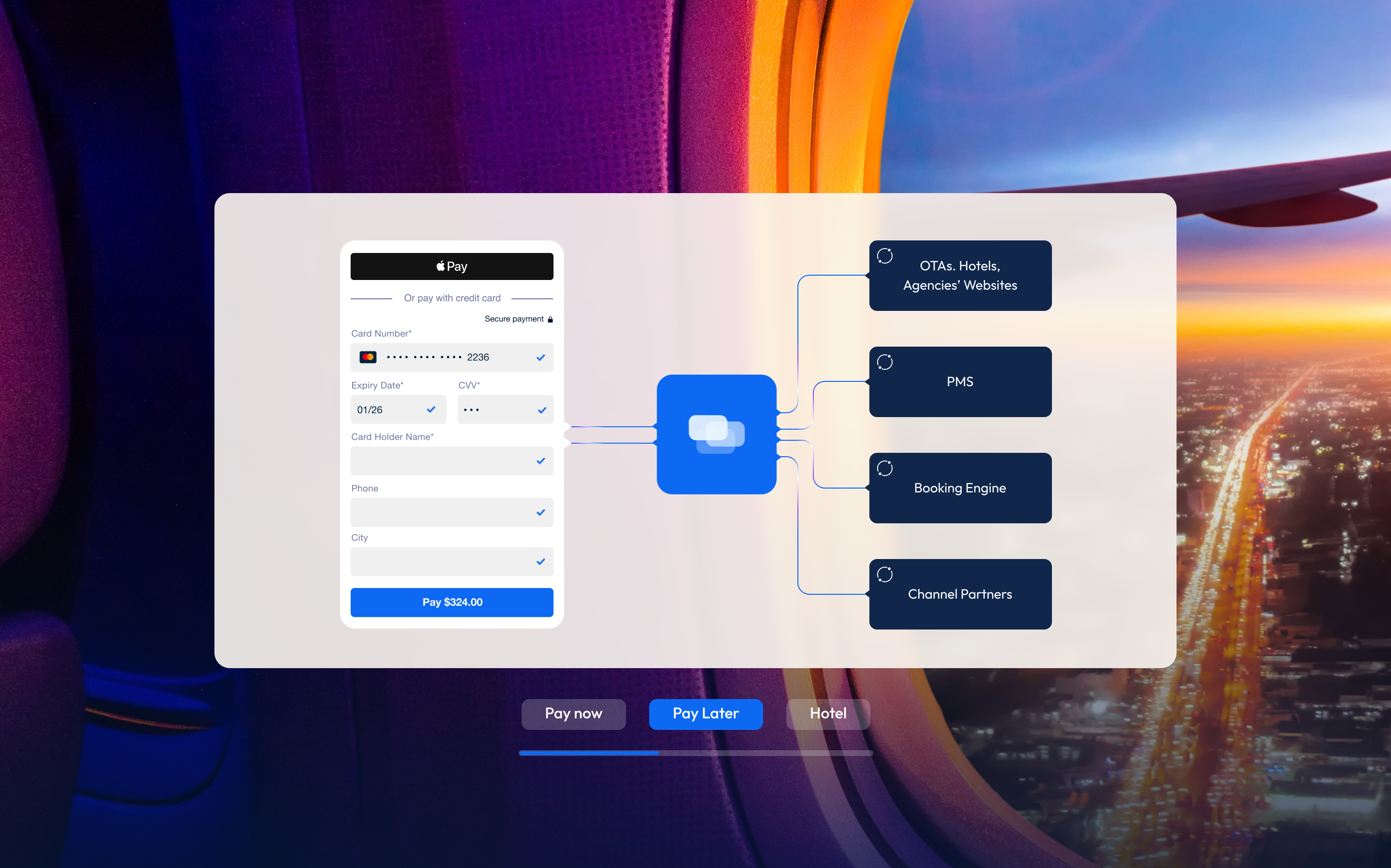
Task: Click sync icon on PMS card
Action: point(884,362)
